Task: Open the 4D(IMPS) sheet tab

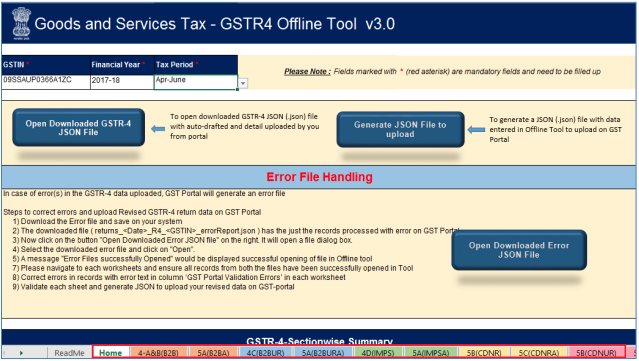Action: pyautogui.click(x=378, y=353)
